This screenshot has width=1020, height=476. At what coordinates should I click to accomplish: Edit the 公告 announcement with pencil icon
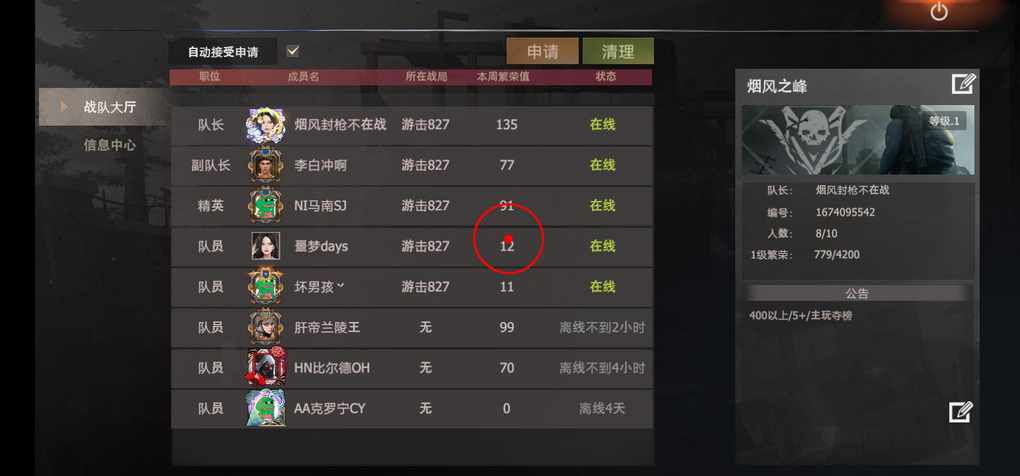coord(961,412)
